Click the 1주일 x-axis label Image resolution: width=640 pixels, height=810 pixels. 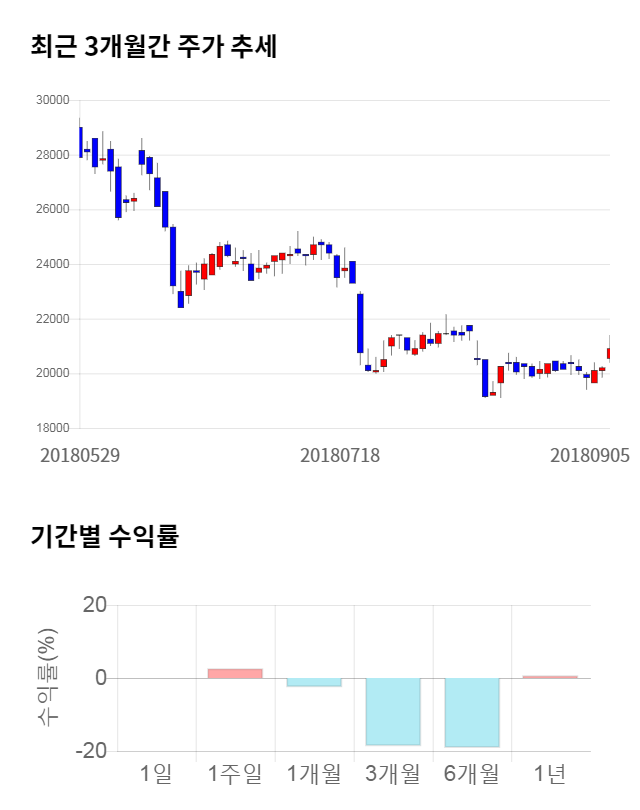pyautogui.click(x=235, y=773)
